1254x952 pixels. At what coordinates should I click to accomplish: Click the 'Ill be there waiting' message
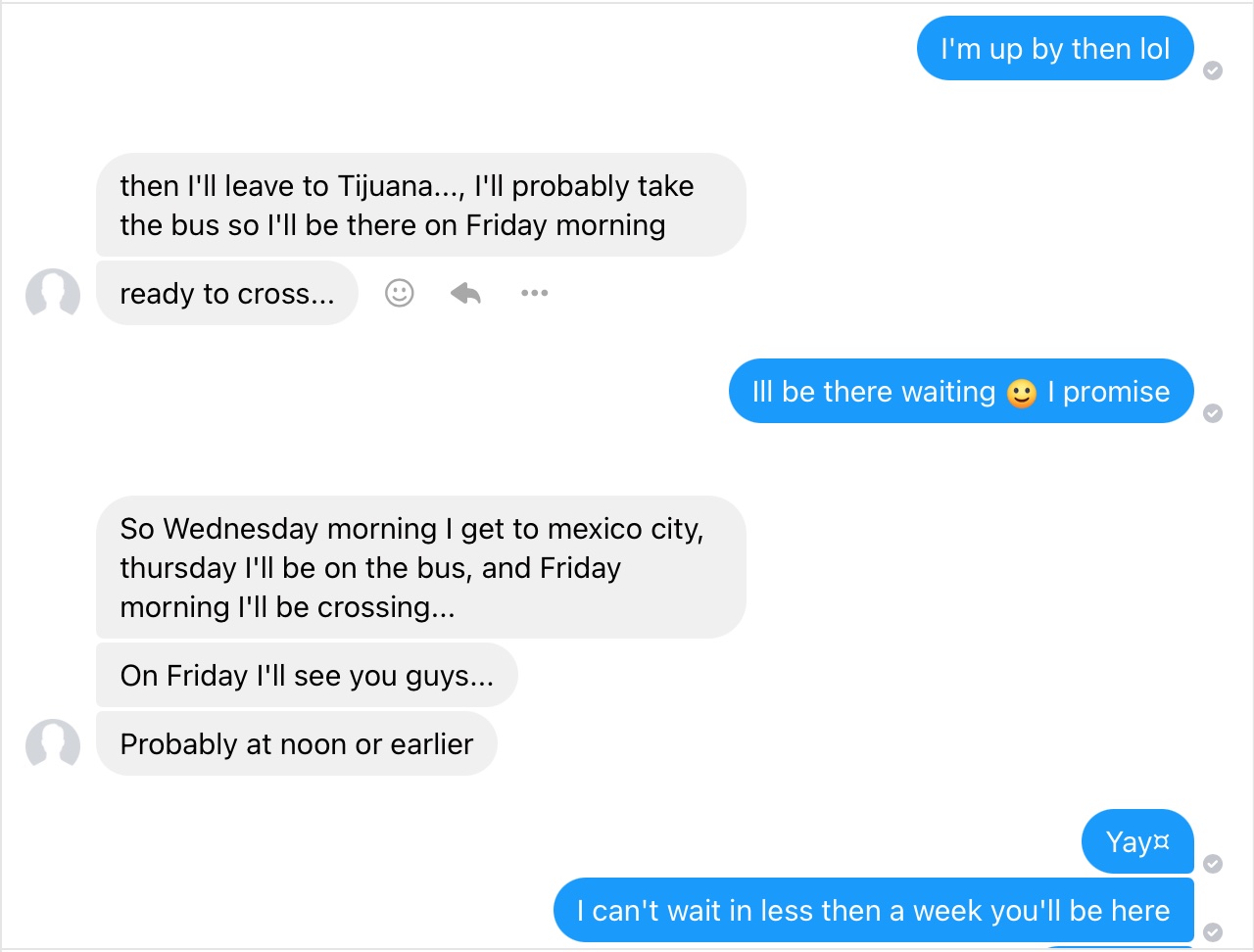(x=961, y=391)
